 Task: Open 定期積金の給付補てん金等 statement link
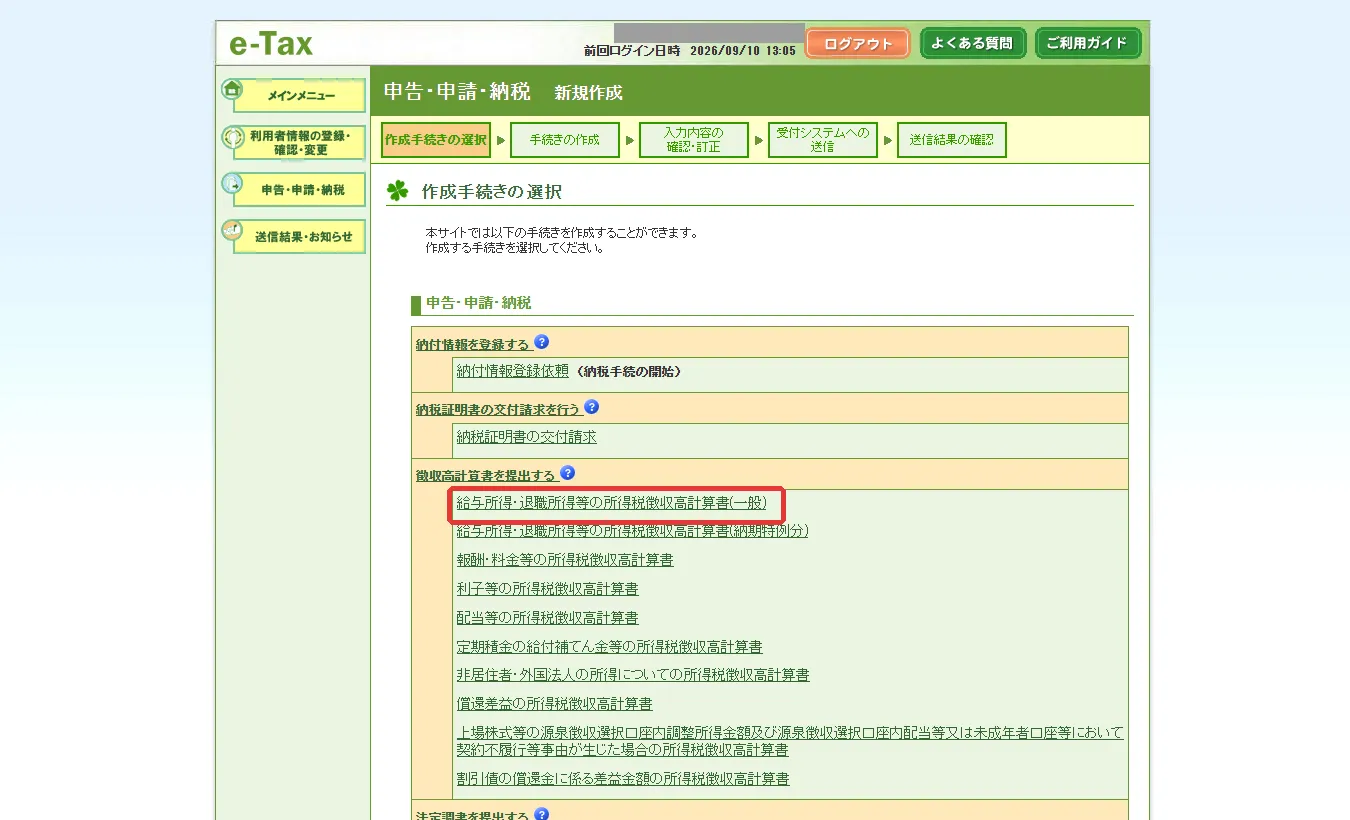(x=609, y=647)
